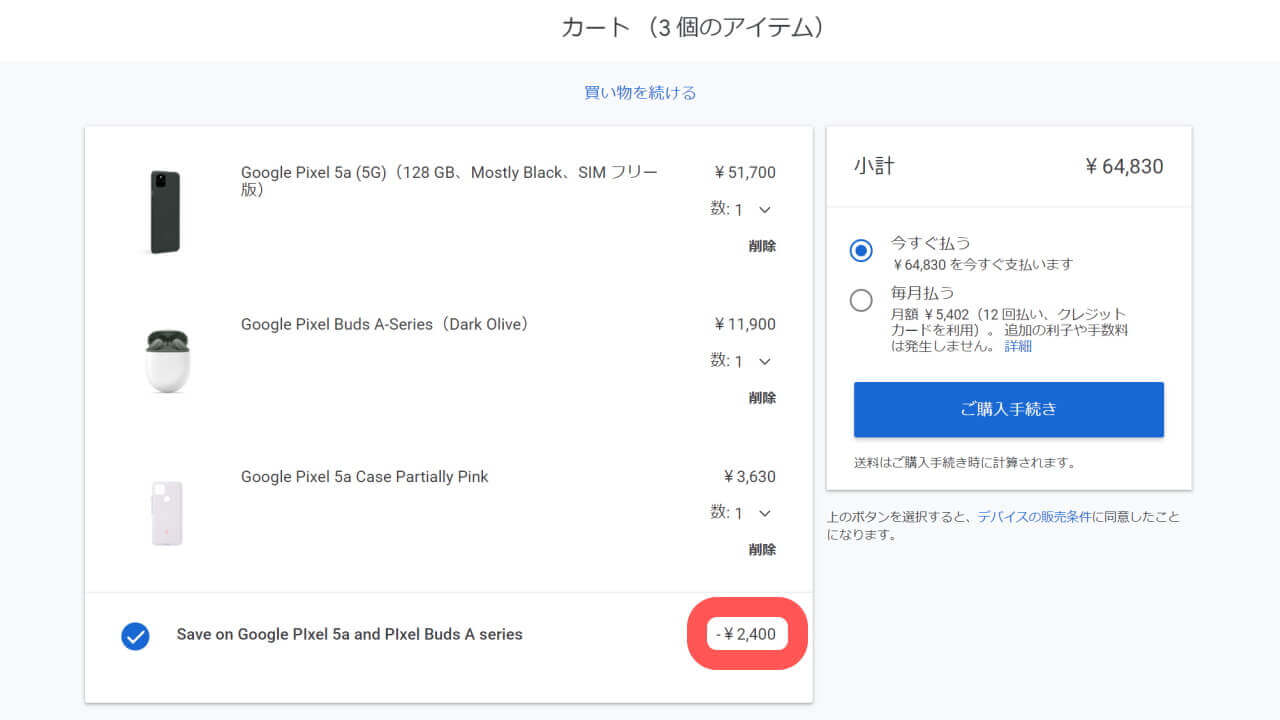
Task: Open the 詳細 link about installment payments
Action: pyautogui.click(x=1017, y=345)
